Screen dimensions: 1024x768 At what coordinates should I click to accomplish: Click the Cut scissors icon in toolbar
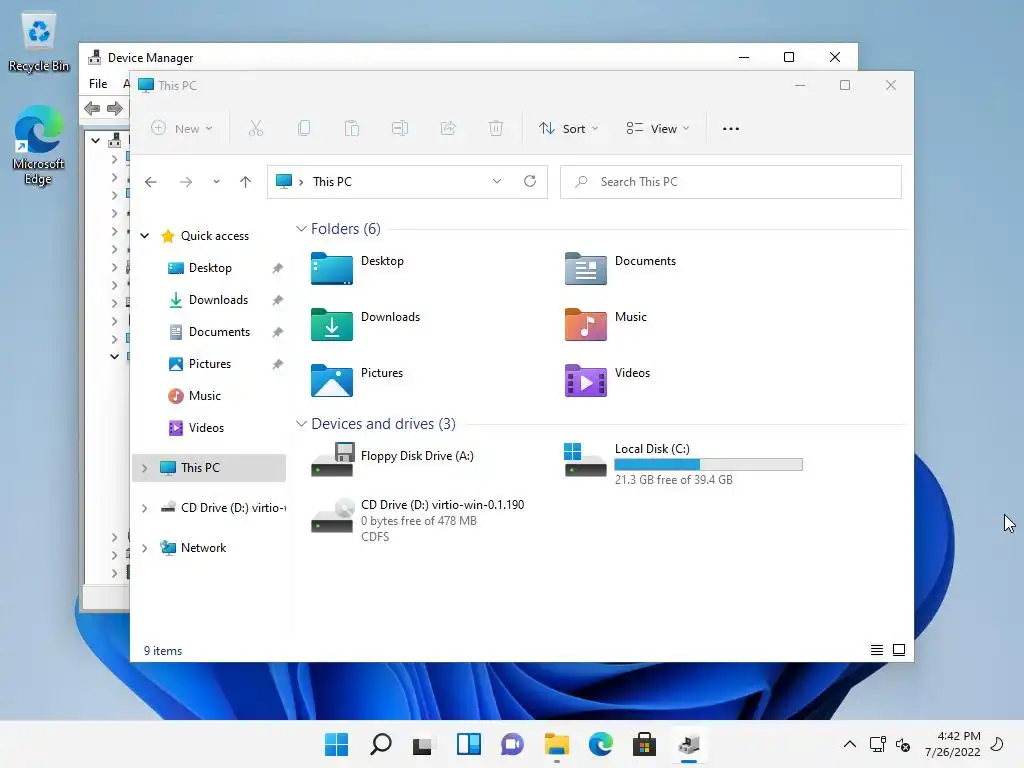click(255, 128)
